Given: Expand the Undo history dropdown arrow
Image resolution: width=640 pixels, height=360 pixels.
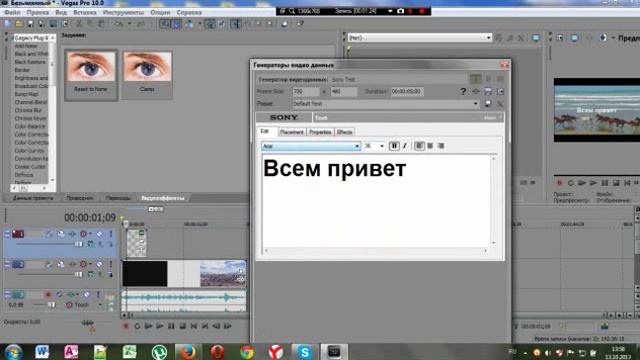Looking at the screenshot, I should click(x=129, y=24).
